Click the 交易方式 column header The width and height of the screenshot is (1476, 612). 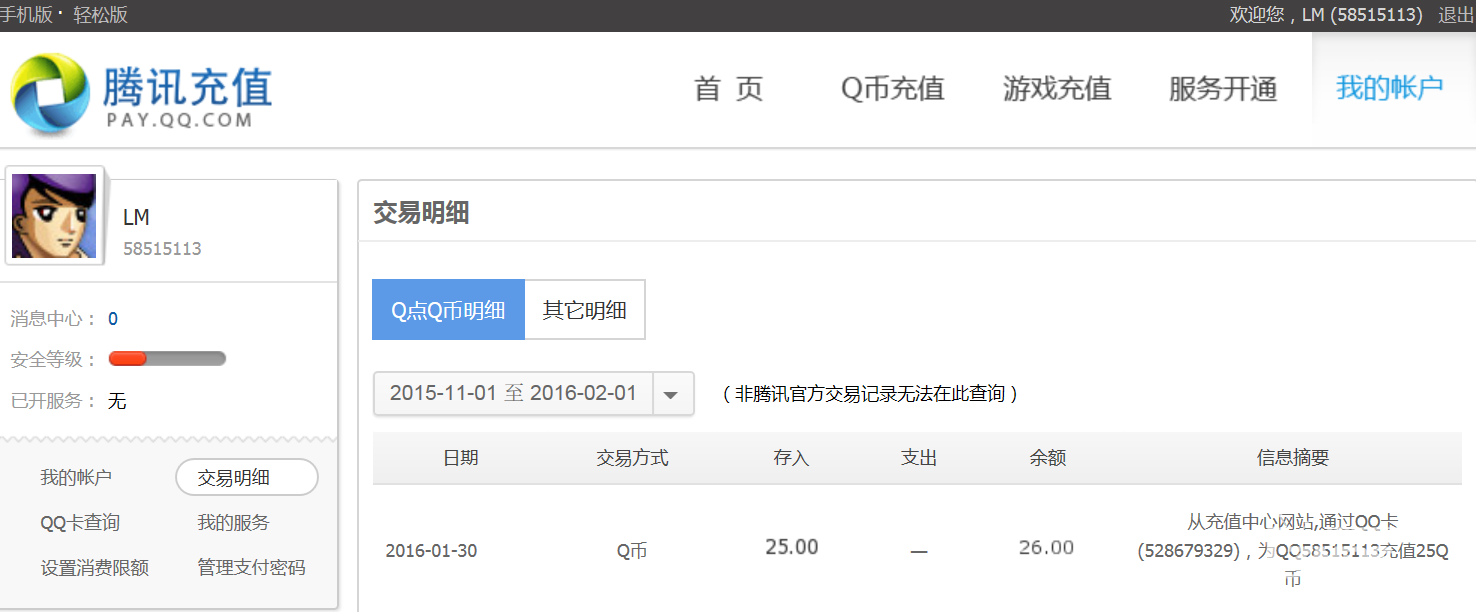[x=632, y=458]
